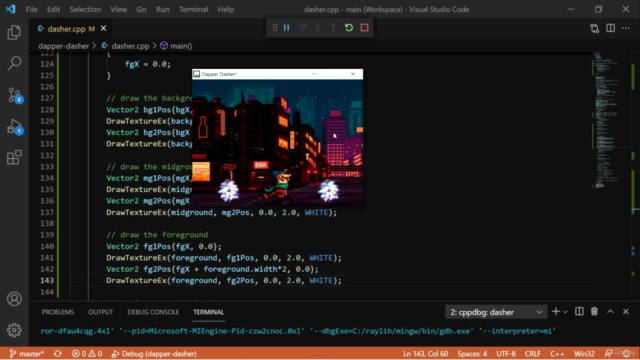The height and width of the screenshot is (360, 640).
Task: Open editor More Actions ellipsis
Action: [x=626, y=28]
